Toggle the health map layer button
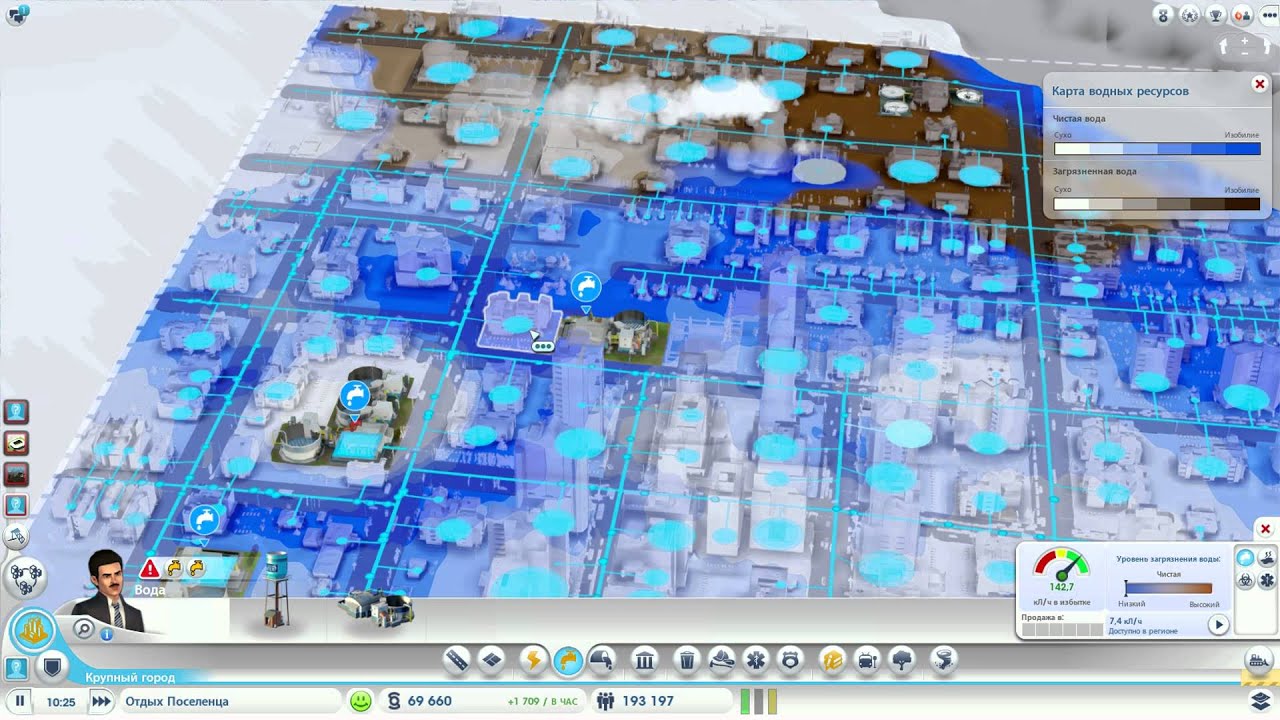1280x720 pixels. tap(1267, 580)
